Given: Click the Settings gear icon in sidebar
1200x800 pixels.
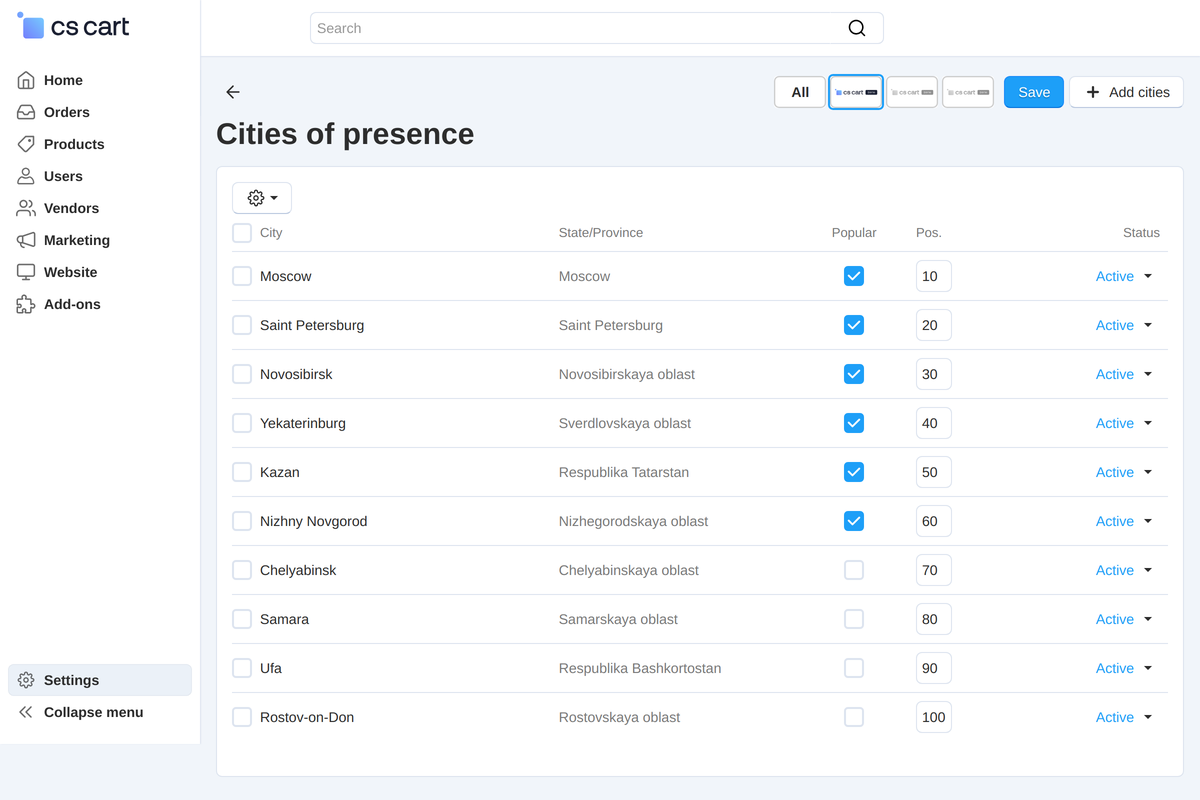Looking at the screenshot, I should [x=26, y=680].
